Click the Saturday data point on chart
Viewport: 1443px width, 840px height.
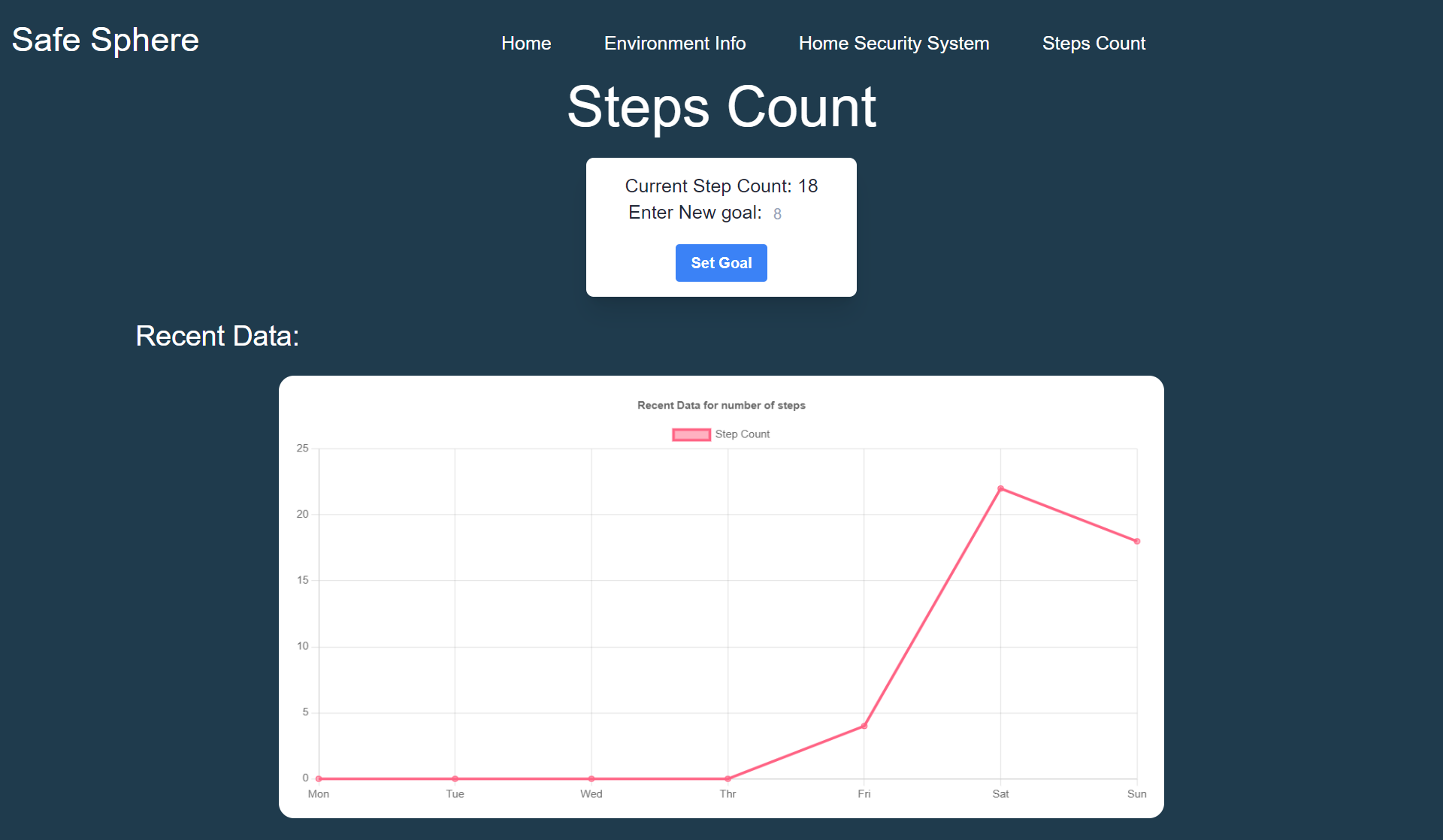click(x=1000, y=488)
